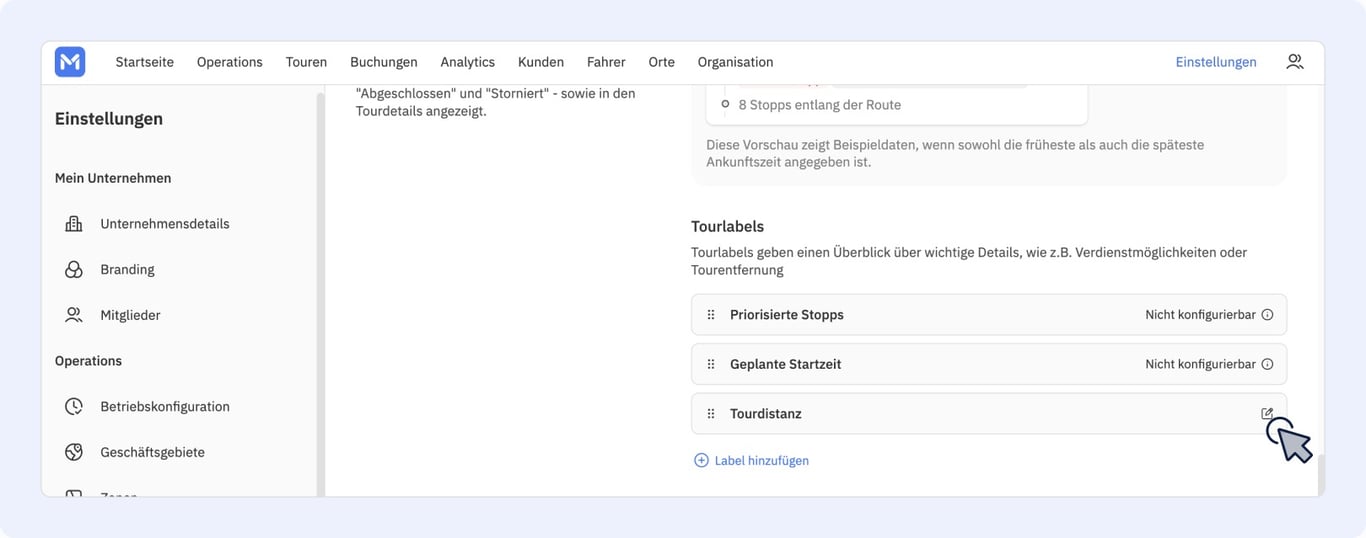This screenshot has height=538, width=1366.
Task: Click the Tourlabels heading
Action: click(x=727, y=226)
